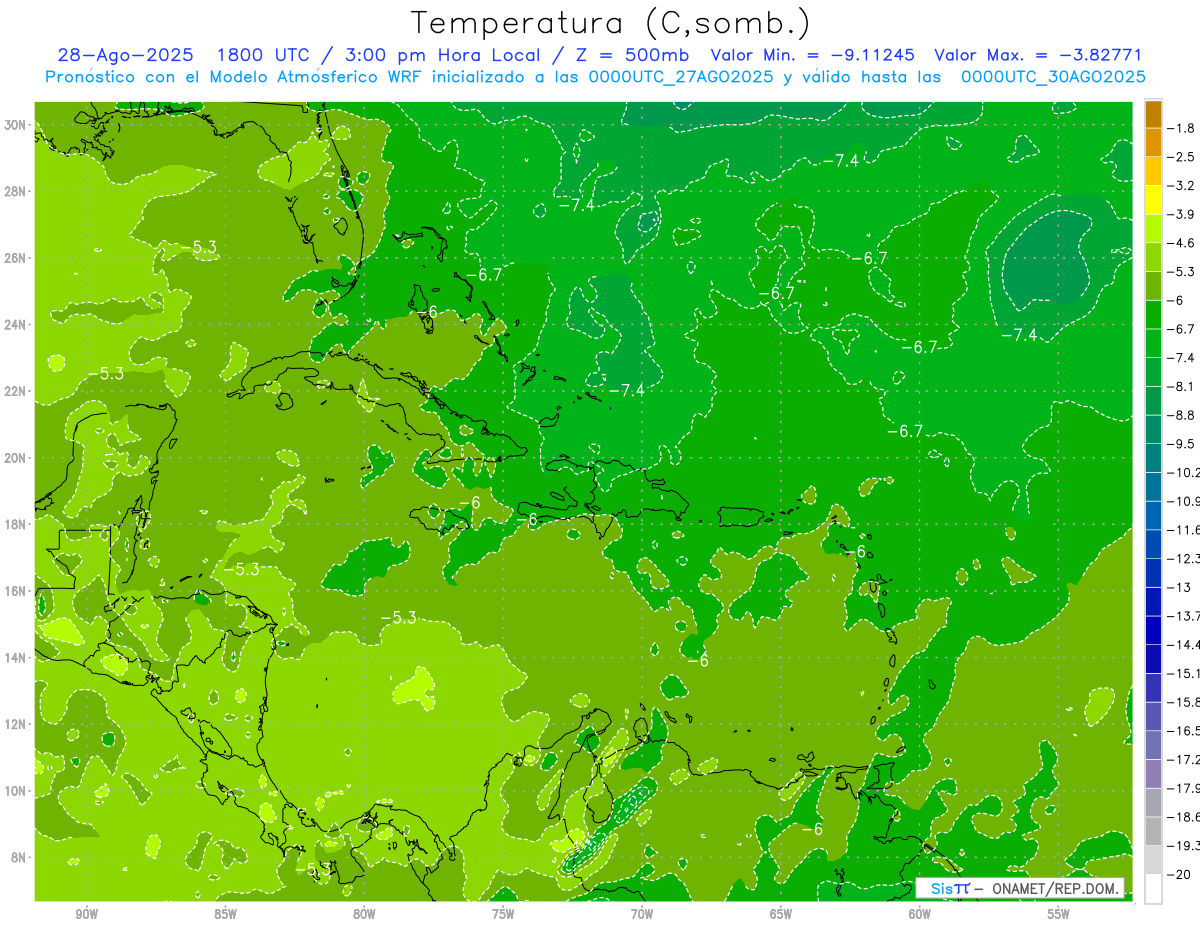Click the title "Temperatura (C,somb.)"
The width and height of the screenshot is (1200, 927).
pos(610,23)
